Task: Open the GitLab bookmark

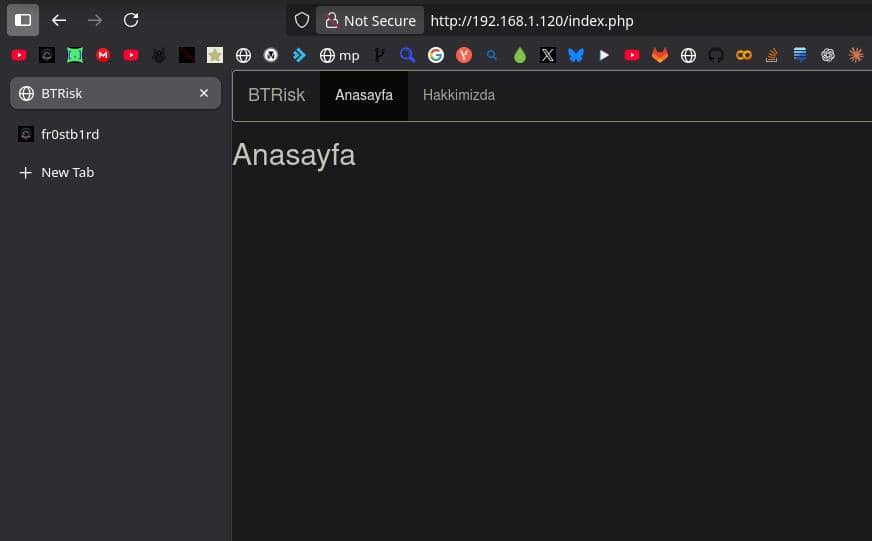Action: (659, 56)
